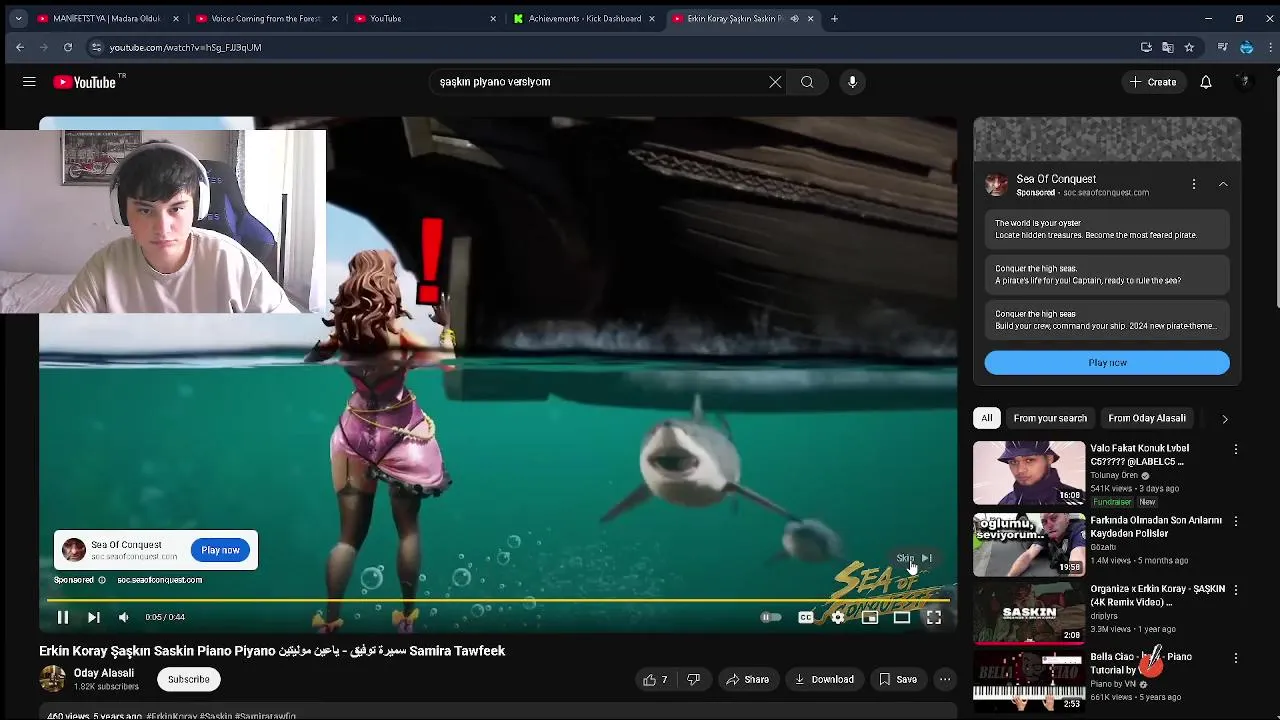This screenshot has width=1280, height=720.
Task: Skip the ad
Action: (x=914, y=558)
